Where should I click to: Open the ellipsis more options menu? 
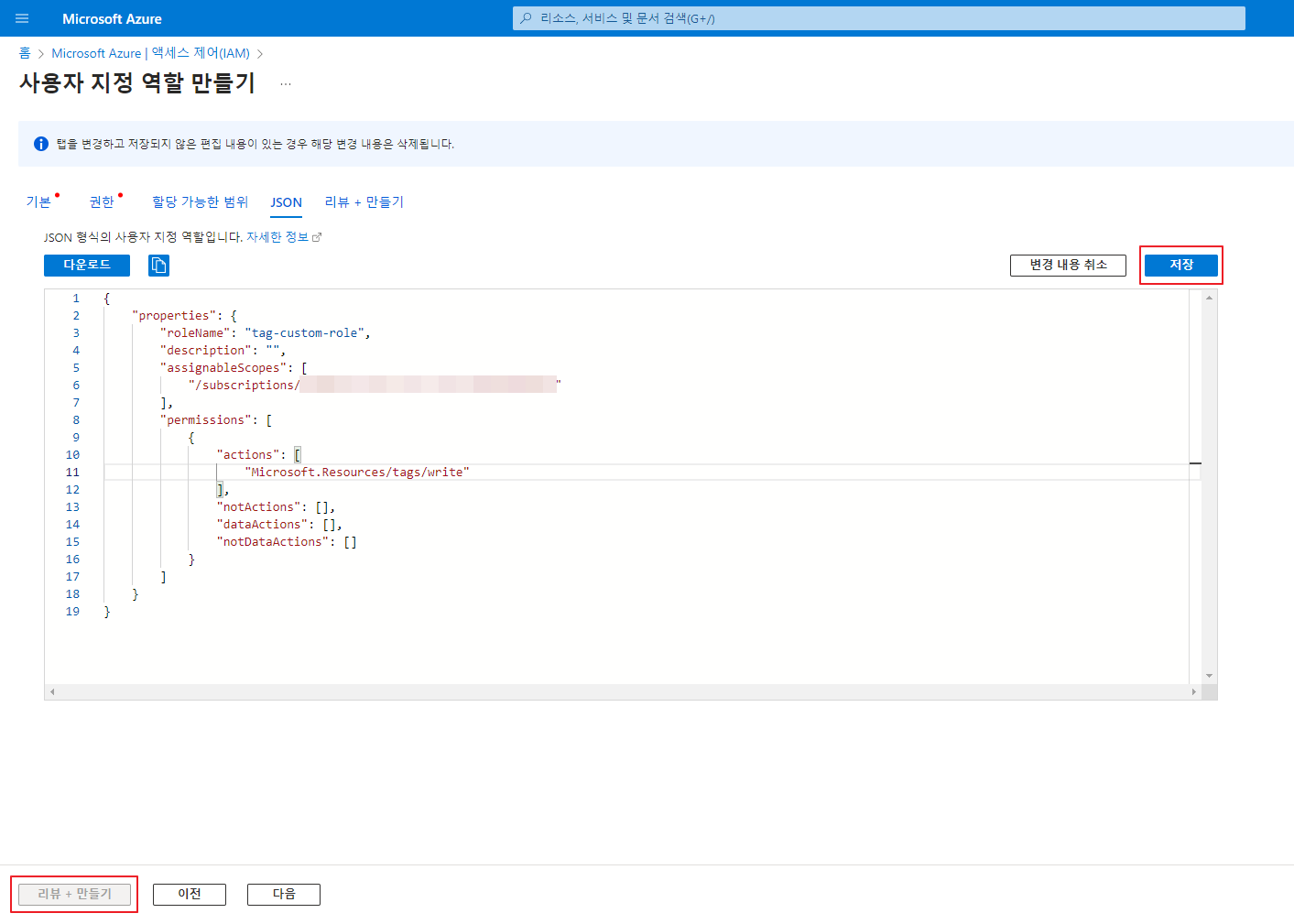286,83
